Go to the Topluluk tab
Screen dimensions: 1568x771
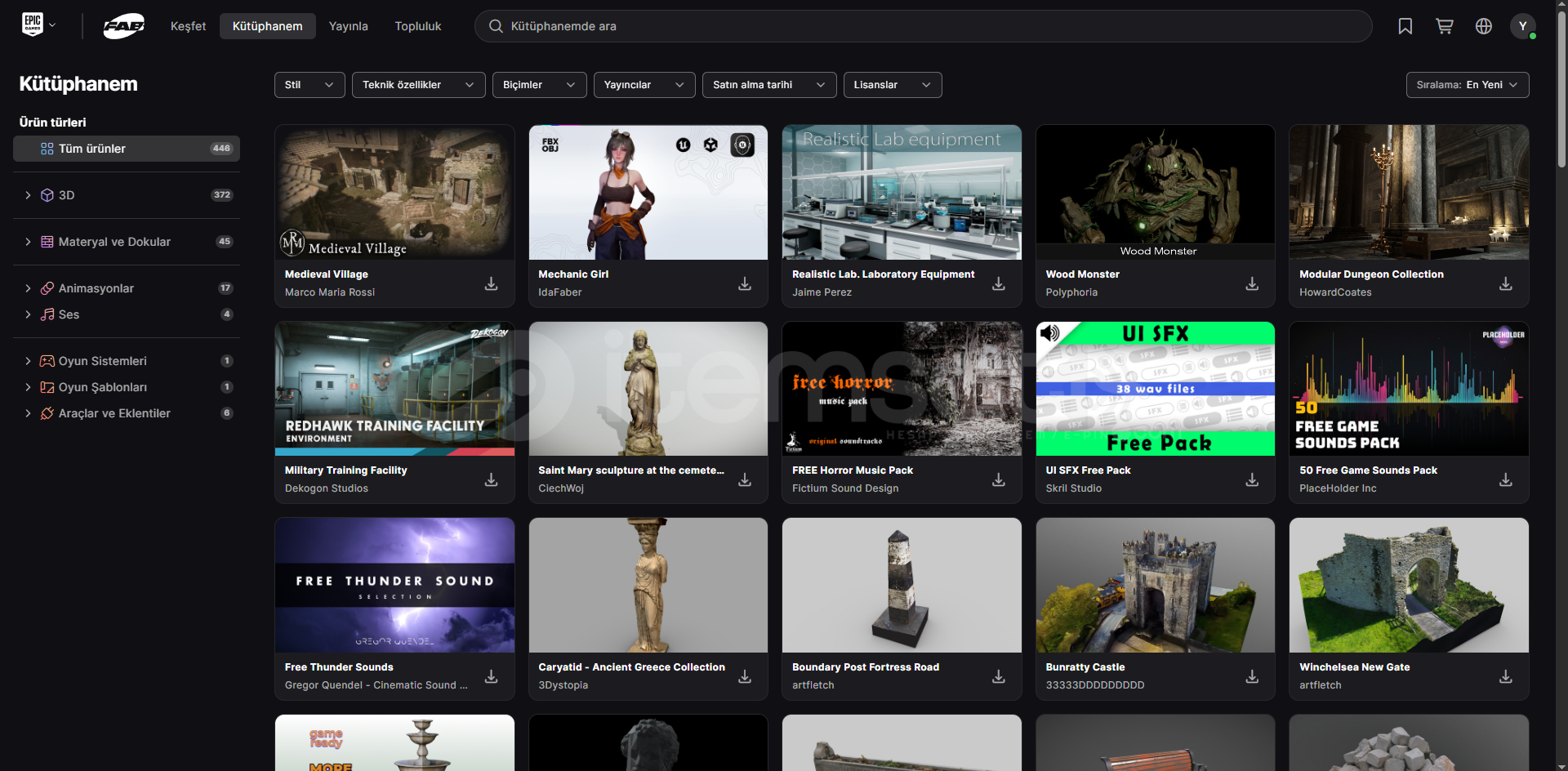pos(417,26)
